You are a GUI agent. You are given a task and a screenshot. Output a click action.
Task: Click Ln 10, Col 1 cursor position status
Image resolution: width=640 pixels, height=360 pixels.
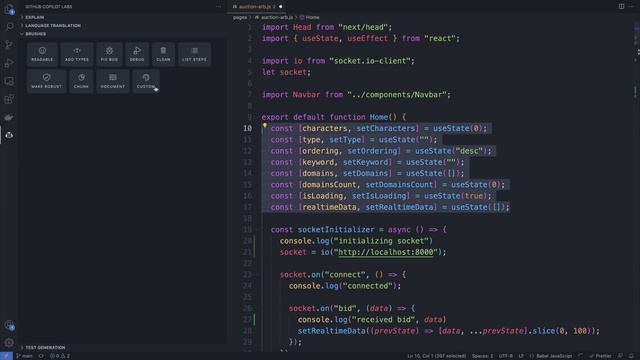click(436, 356)
